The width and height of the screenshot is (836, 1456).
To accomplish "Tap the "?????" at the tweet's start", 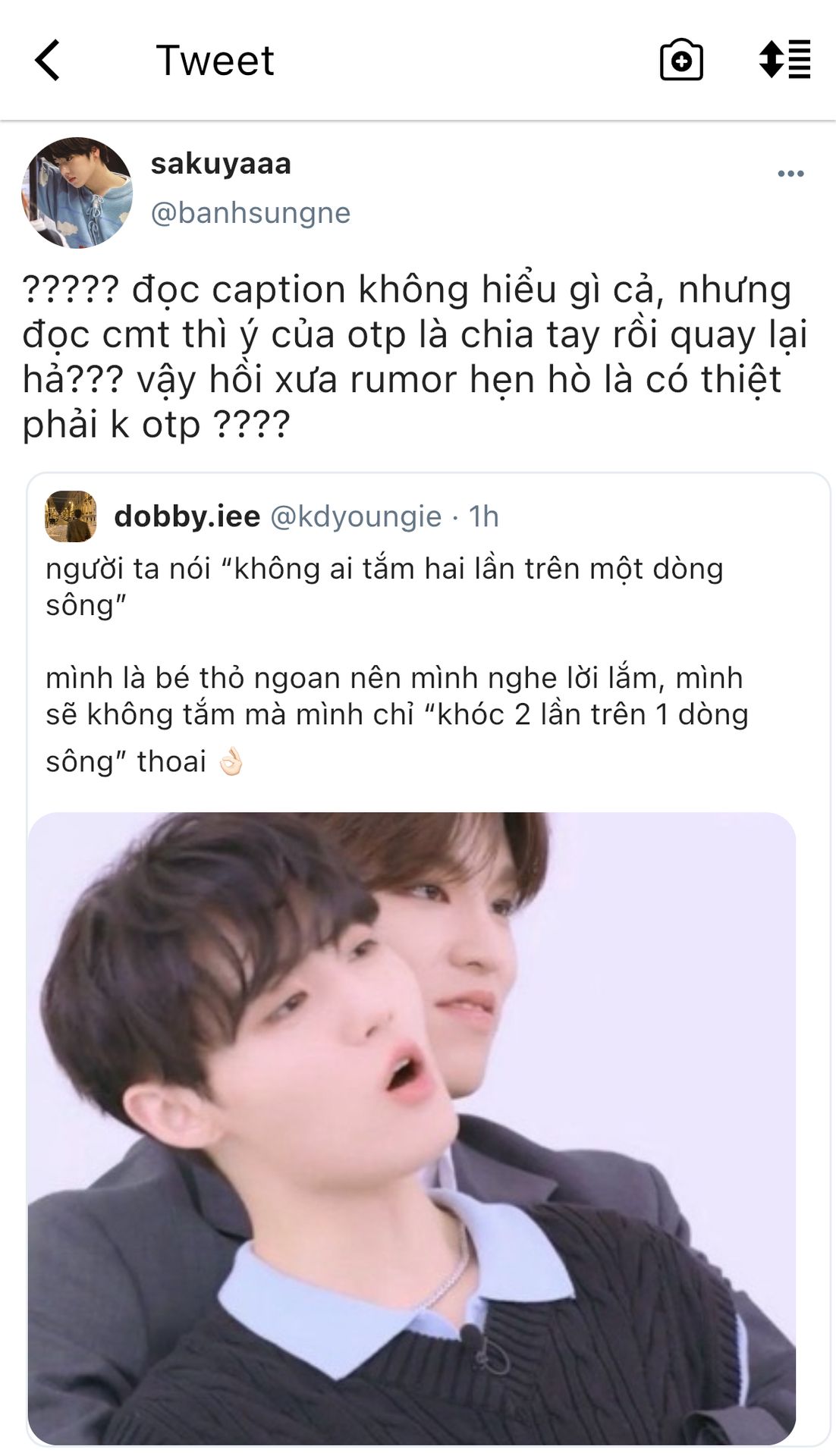I will 71,289.
